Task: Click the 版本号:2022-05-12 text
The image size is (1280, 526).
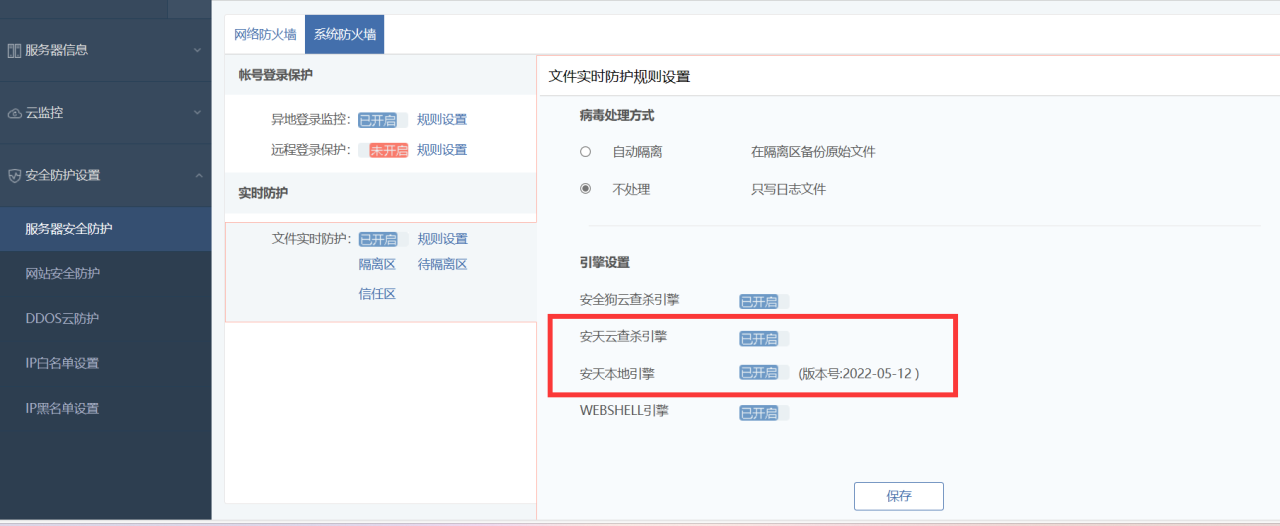Action: (x=858, y=373)
